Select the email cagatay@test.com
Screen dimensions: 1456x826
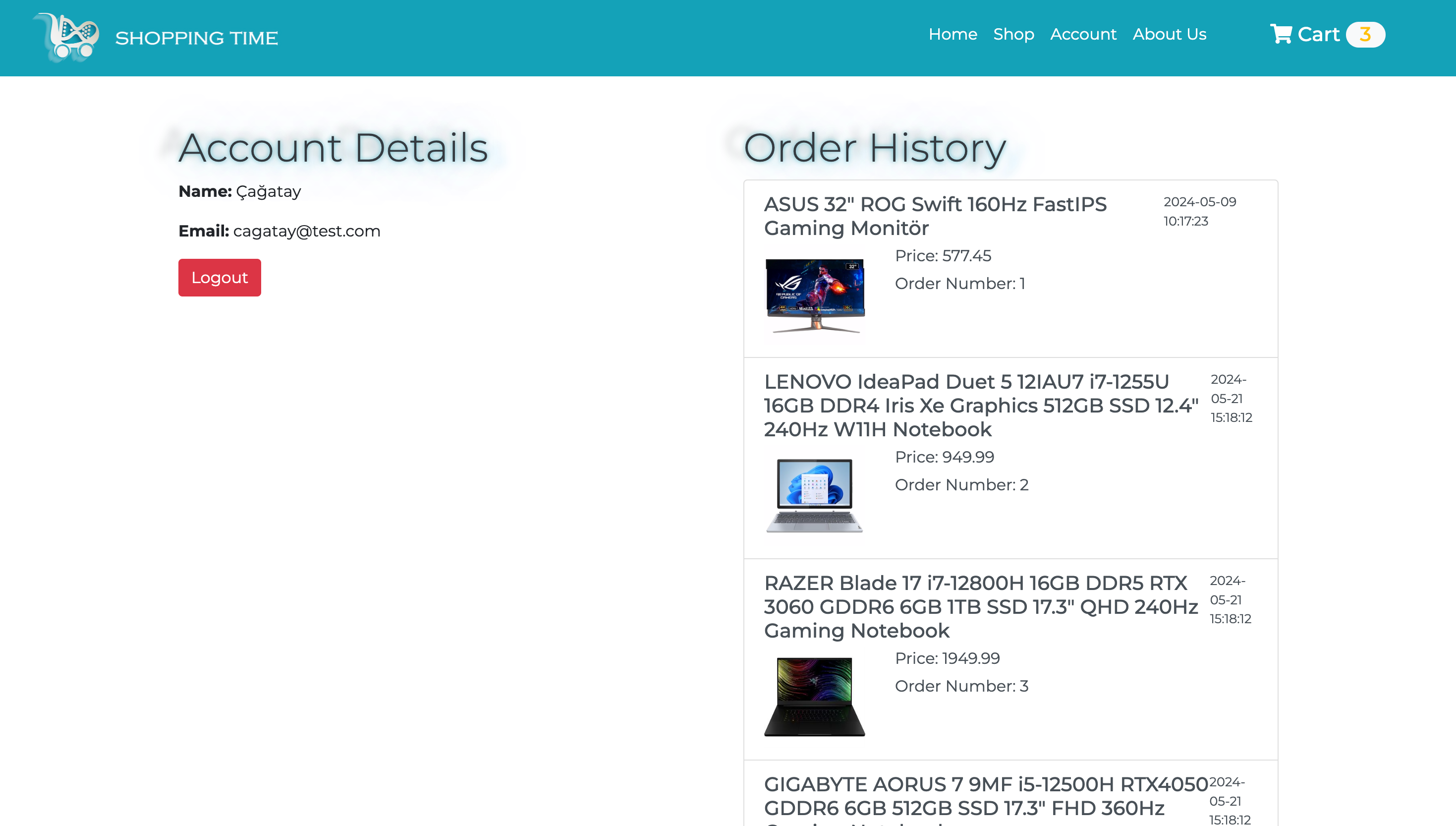point(307,231)
